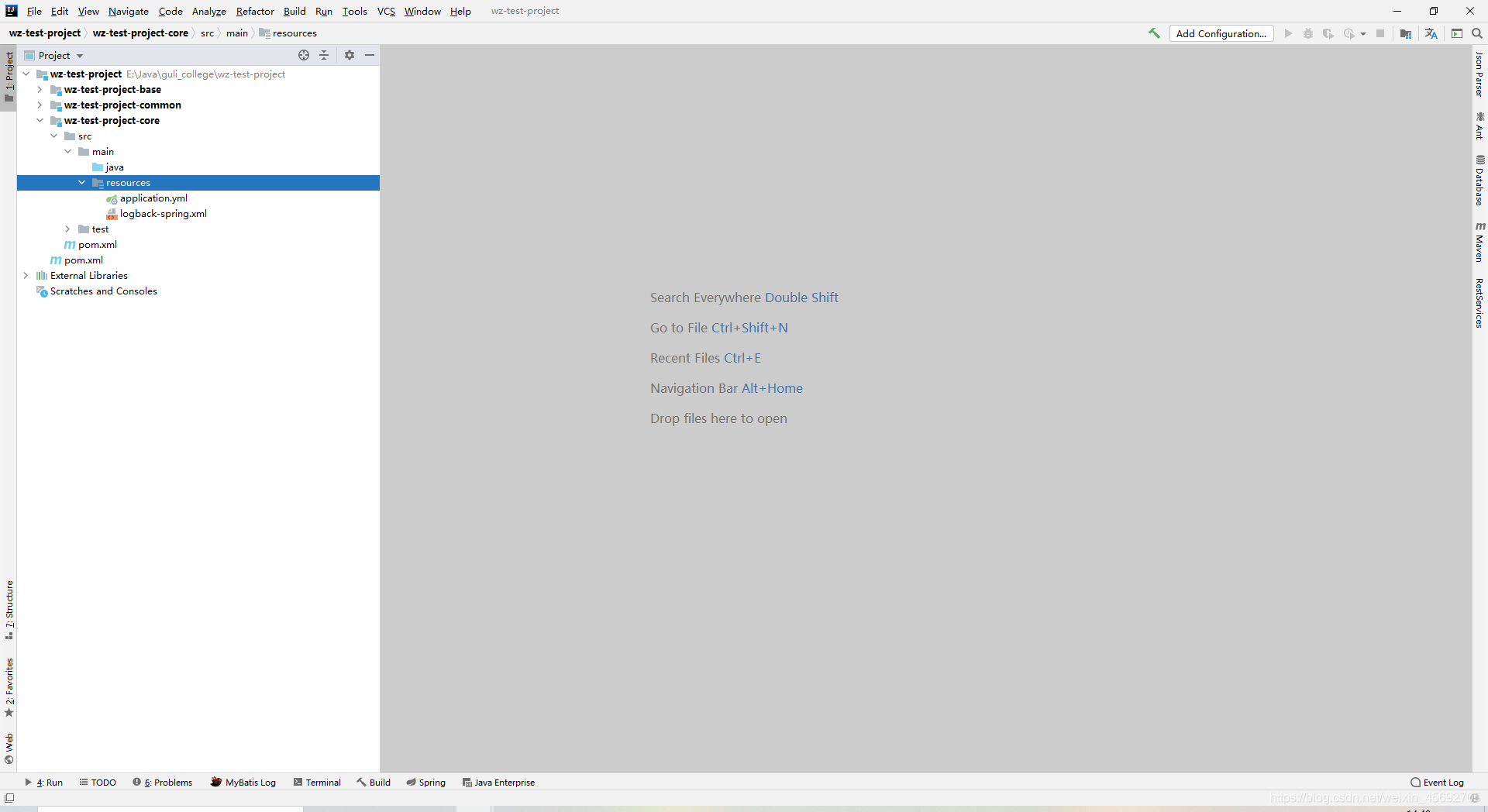Screen dimensions: 1488x812
Task: Click the locate/select opened file target icon
Action: (x=304, y=55)
